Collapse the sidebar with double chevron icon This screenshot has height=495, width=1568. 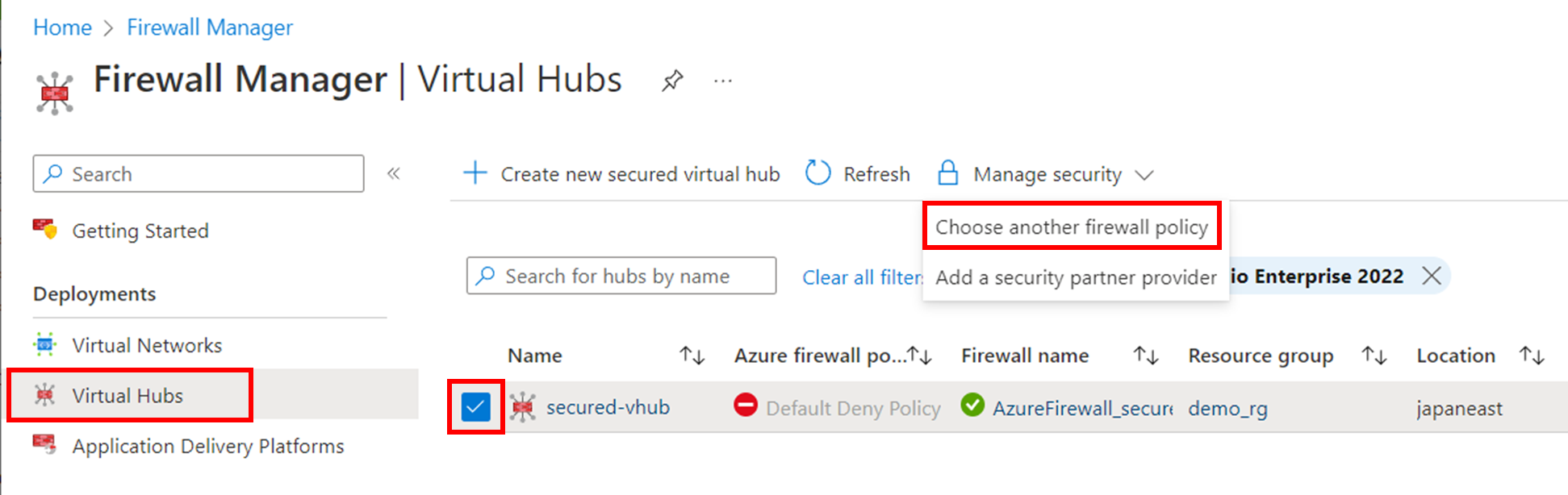[394, 173]
